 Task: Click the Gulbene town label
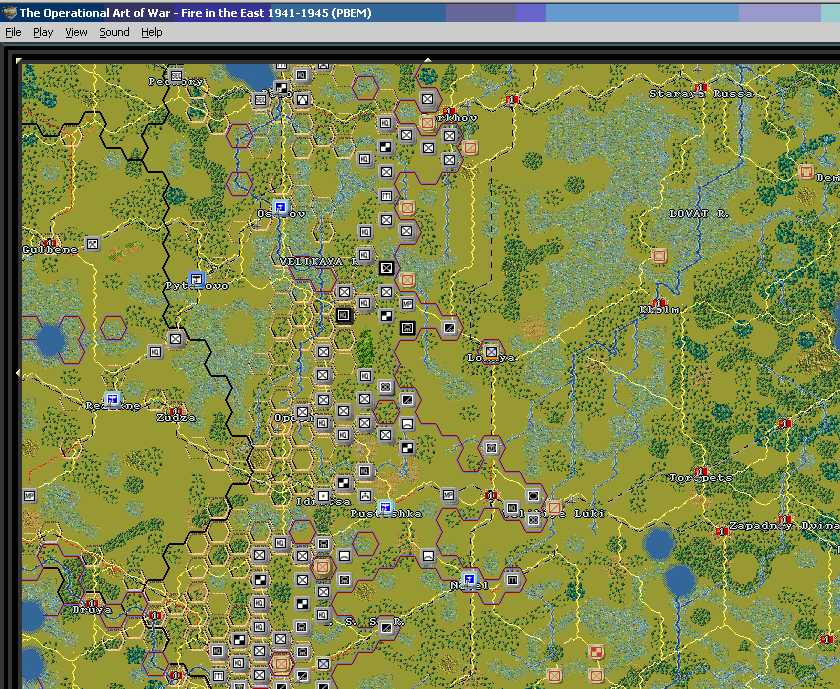50,250
